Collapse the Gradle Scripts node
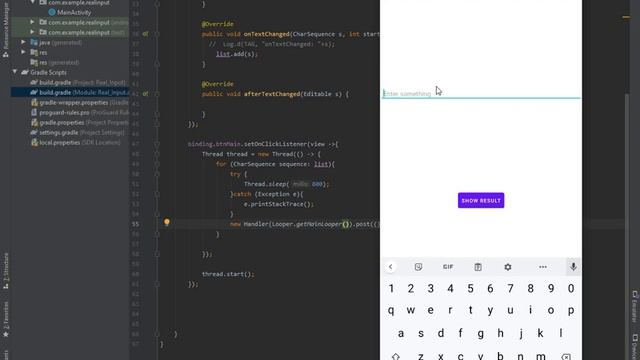640x360 pixels. coord(15,72)
